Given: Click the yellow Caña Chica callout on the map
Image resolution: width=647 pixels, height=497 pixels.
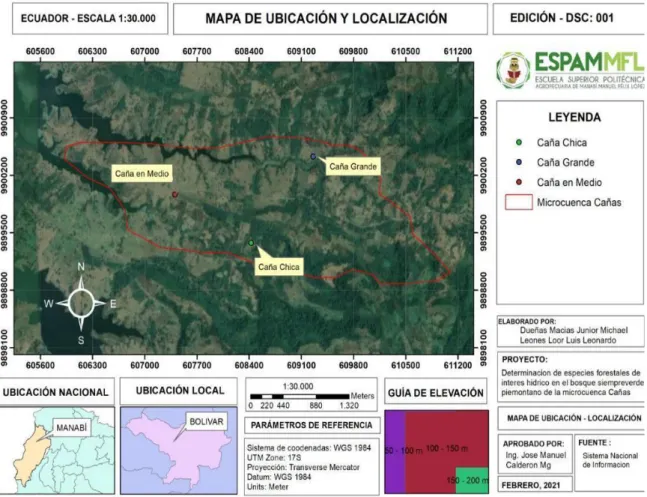Looking at the screenshot, I should click(x=279, y=267).
